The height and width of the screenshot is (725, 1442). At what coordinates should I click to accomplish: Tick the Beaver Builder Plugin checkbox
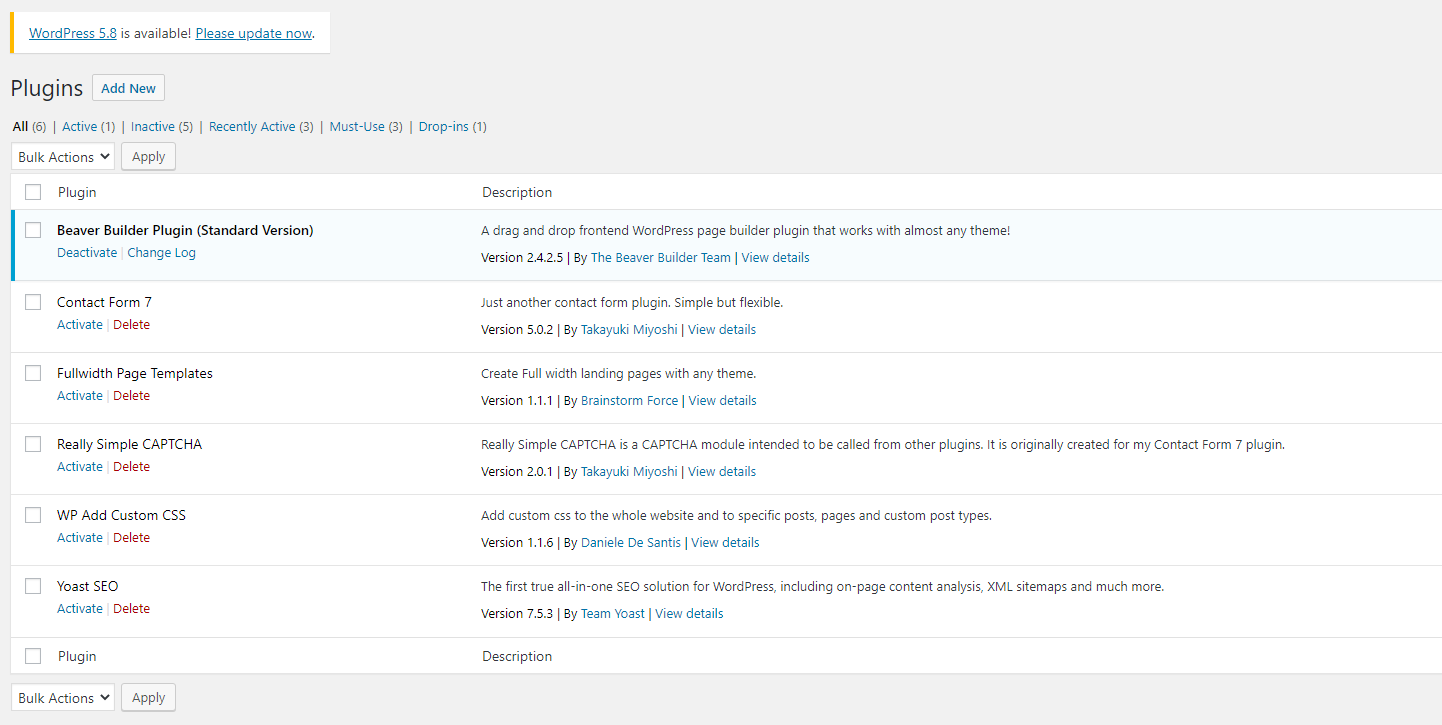coord(33,230)
